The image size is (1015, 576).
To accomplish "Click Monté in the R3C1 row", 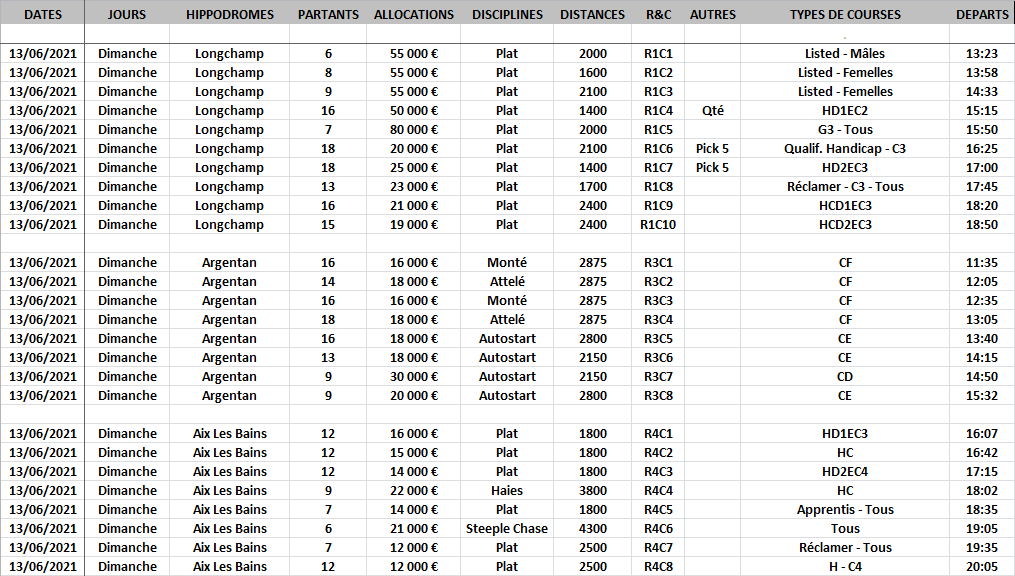I will point(507,263).
